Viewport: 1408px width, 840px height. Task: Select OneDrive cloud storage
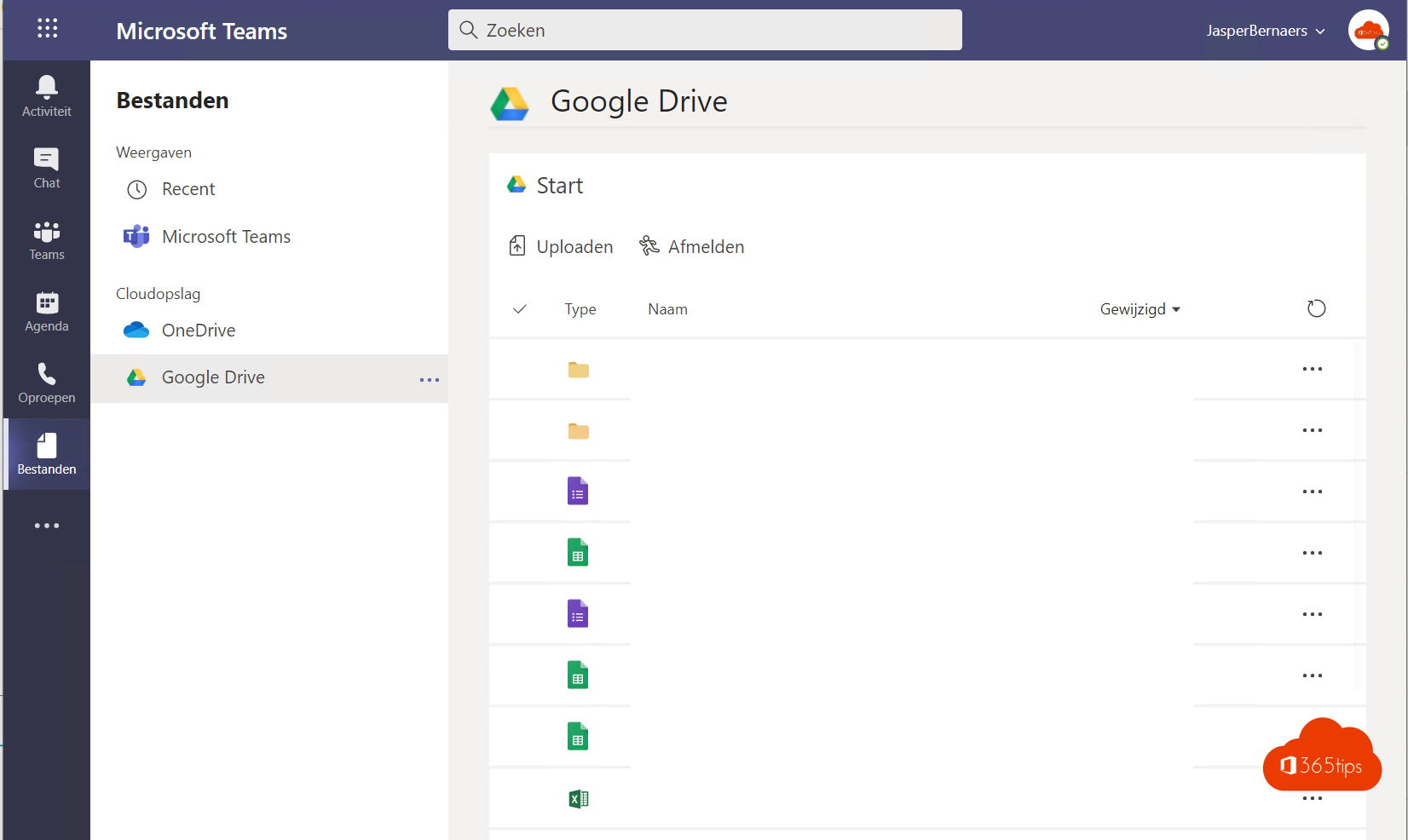pyautogui.click(x=198, y=331)
